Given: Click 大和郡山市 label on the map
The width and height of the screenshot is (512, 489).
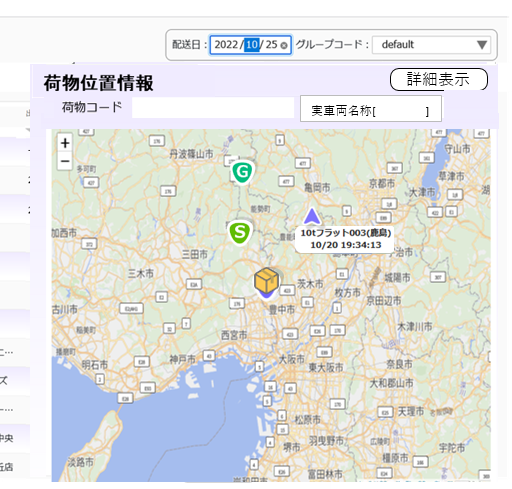Looking at the screenshot, I should 391,383.
